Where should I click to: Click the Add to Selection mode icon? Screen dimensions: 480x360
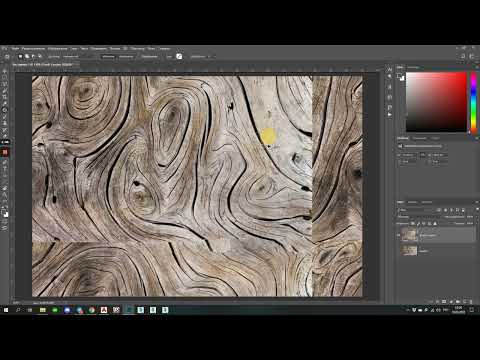coord(27,57)
